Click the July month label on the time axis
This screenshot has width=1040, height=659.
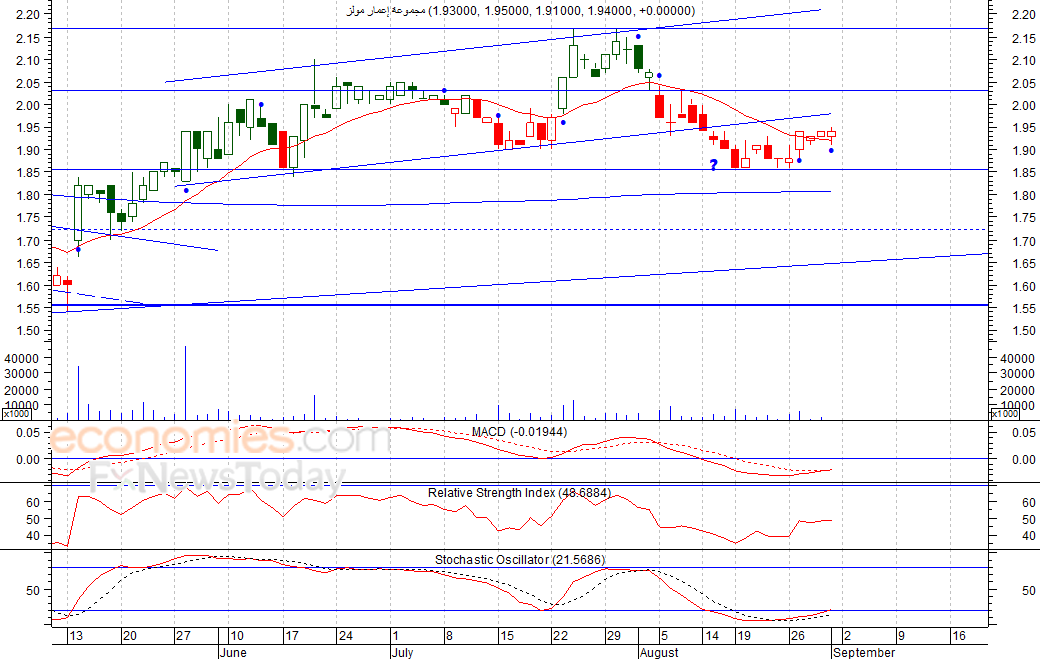point(403,652)
